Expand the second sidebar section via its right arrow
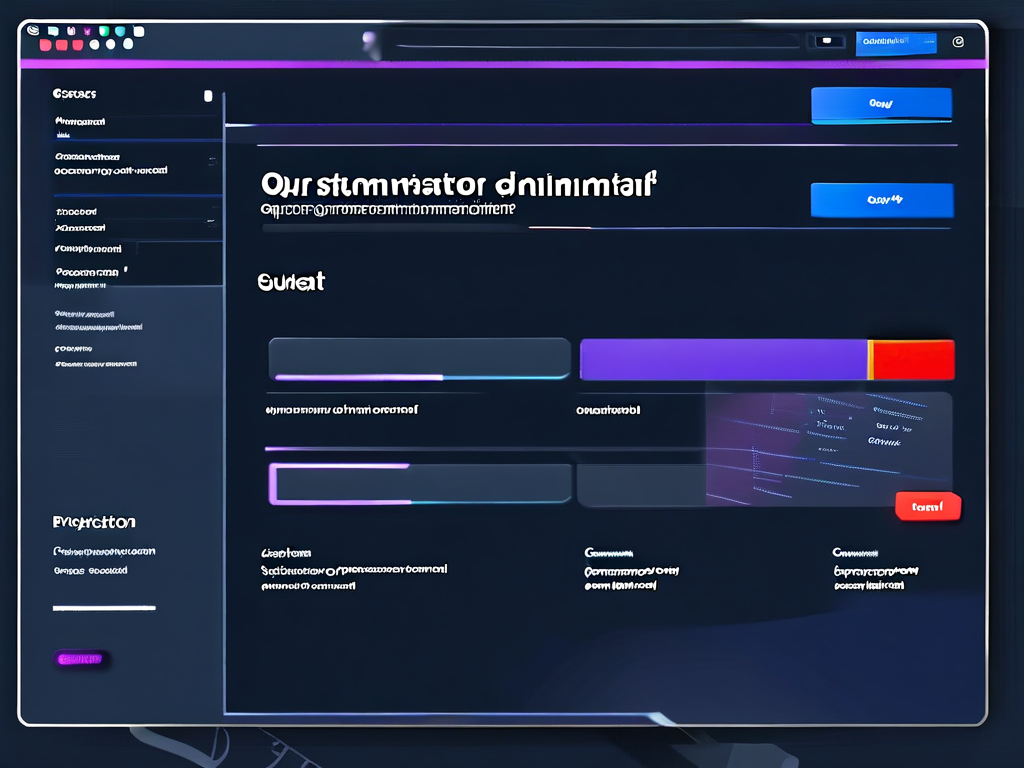This screenshot has width=1024, height=768. (211, 159)
